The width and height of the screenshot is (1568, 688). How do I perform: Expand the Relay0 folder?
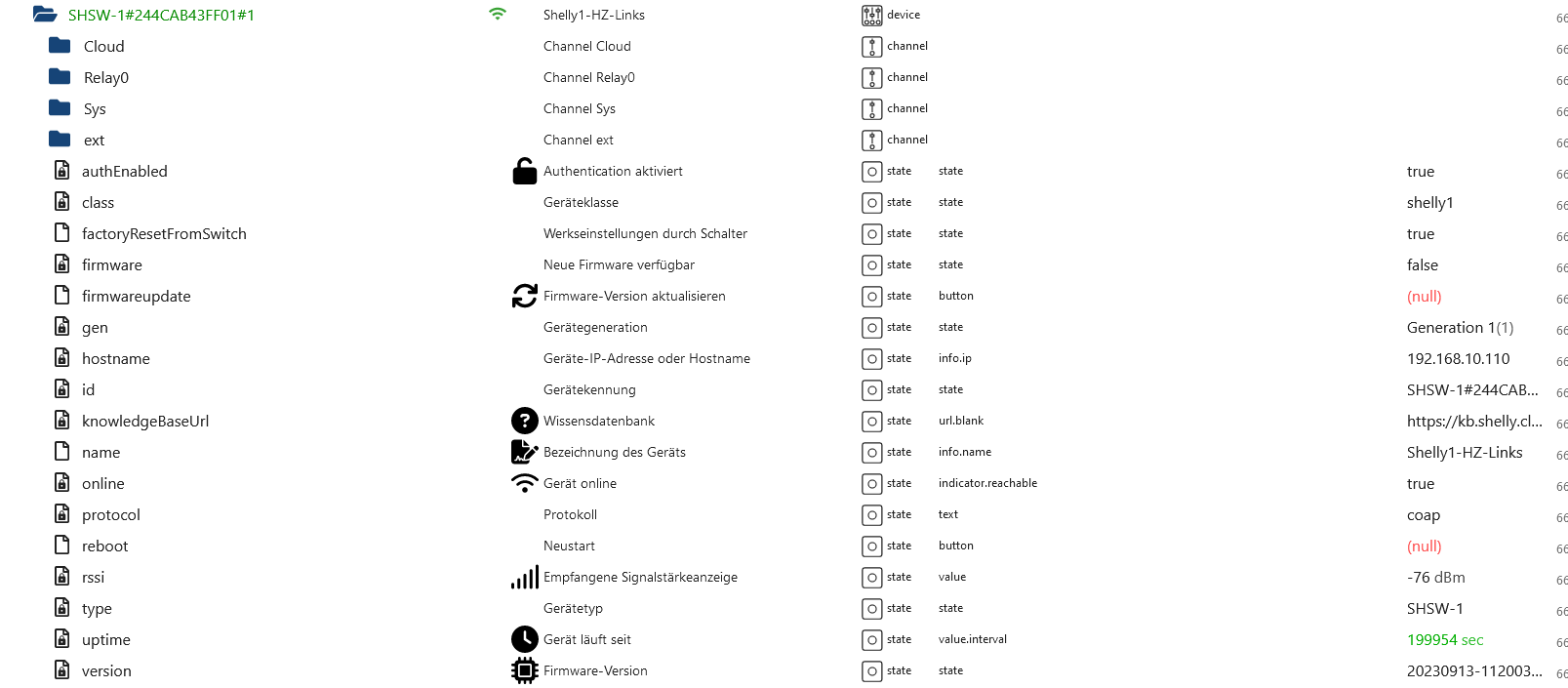[x=104, y=77]
